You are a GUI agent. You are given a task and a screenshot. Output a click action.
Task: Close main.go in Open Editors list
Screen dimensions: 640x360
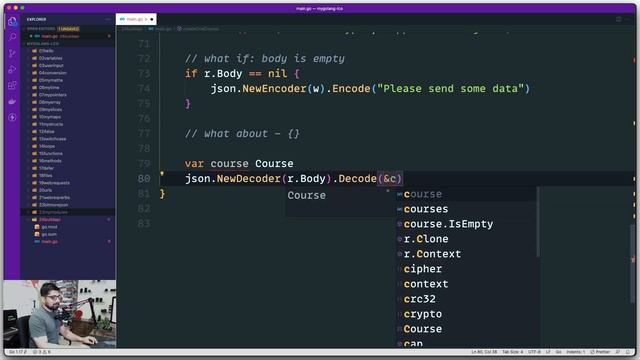pos(31,36)
